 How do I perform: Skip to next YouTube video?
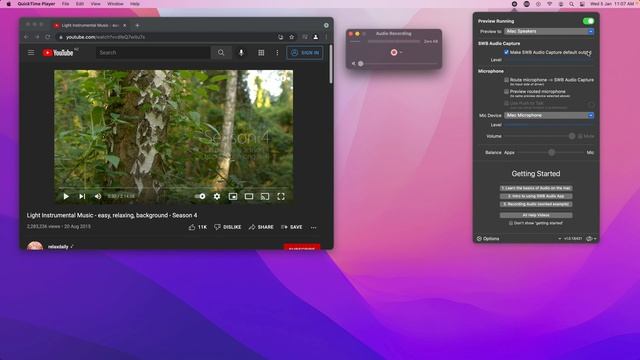click(x=82, y=196)
